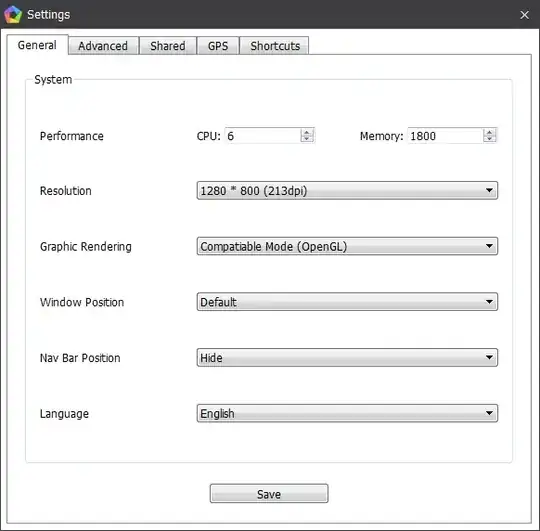This screenshot has height=531, width=540.
Task: Increase the CPU count with up arrow
Action: pos(307,132)
